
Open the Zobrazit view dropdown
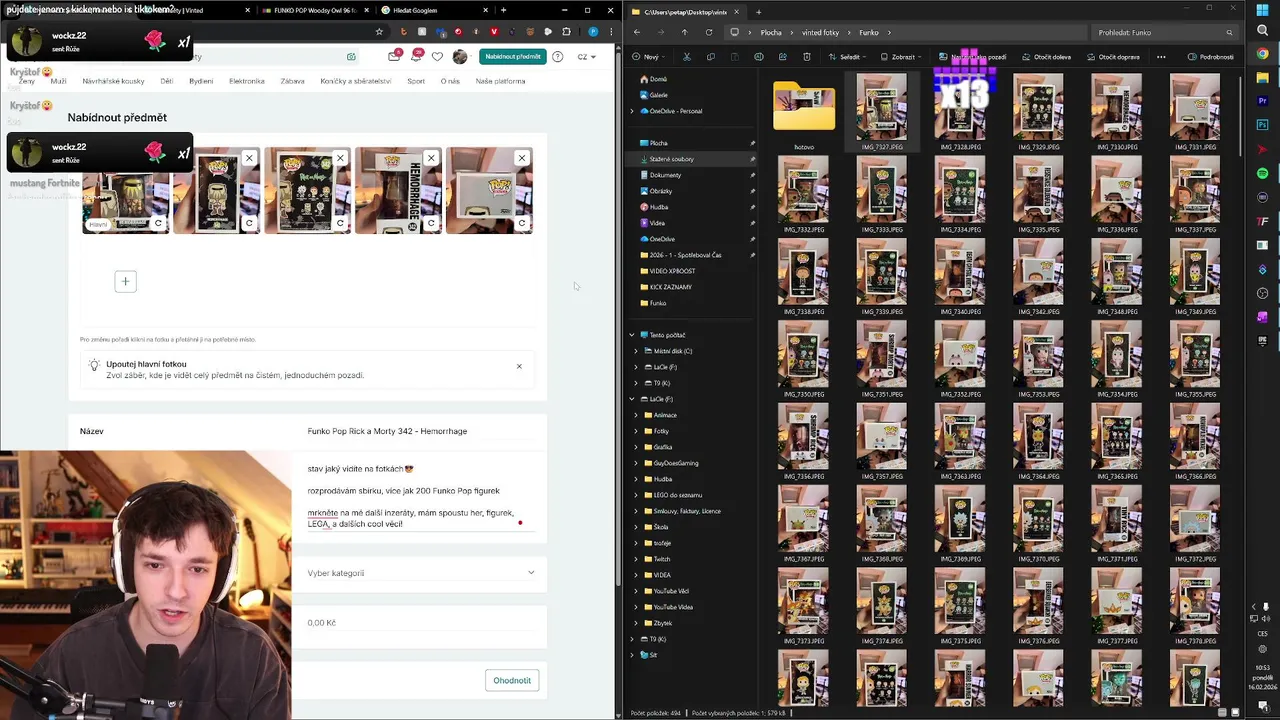(903, 57)
